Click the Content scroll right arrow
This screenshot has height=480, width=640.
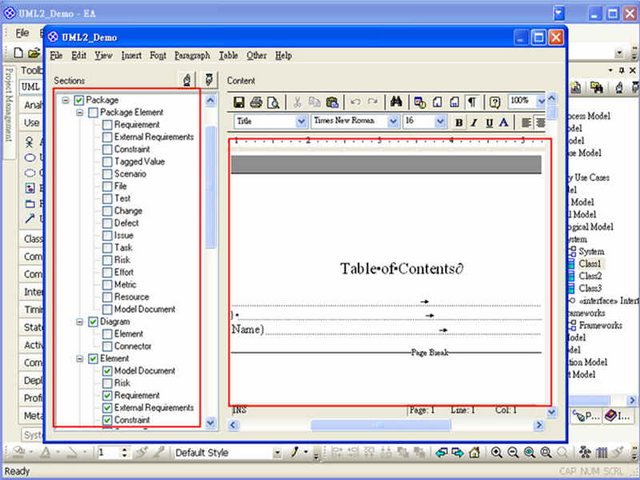point(539,425)
